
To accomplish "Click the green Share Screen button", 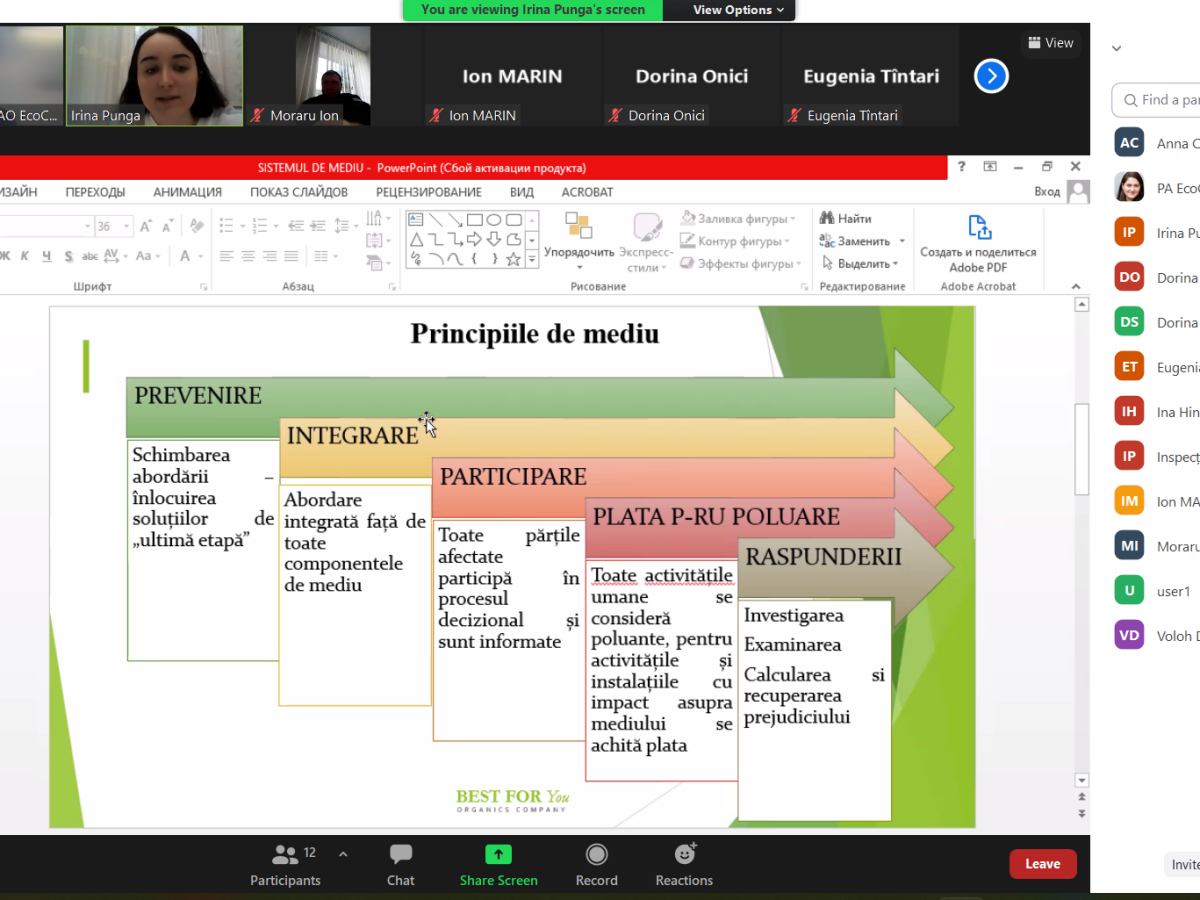I will click(x=498, y=865).
